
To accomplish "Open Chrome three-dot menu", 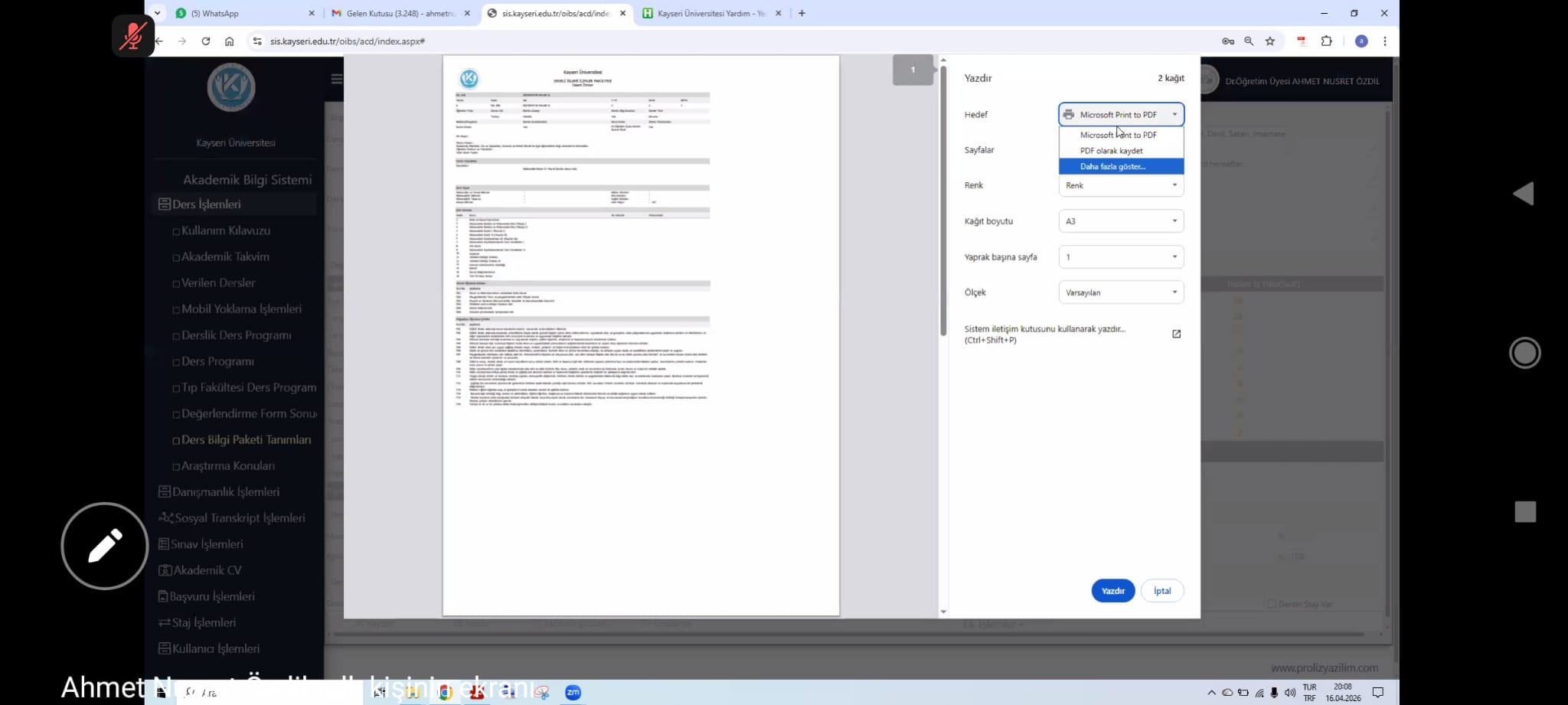I will click(1384, 41).
